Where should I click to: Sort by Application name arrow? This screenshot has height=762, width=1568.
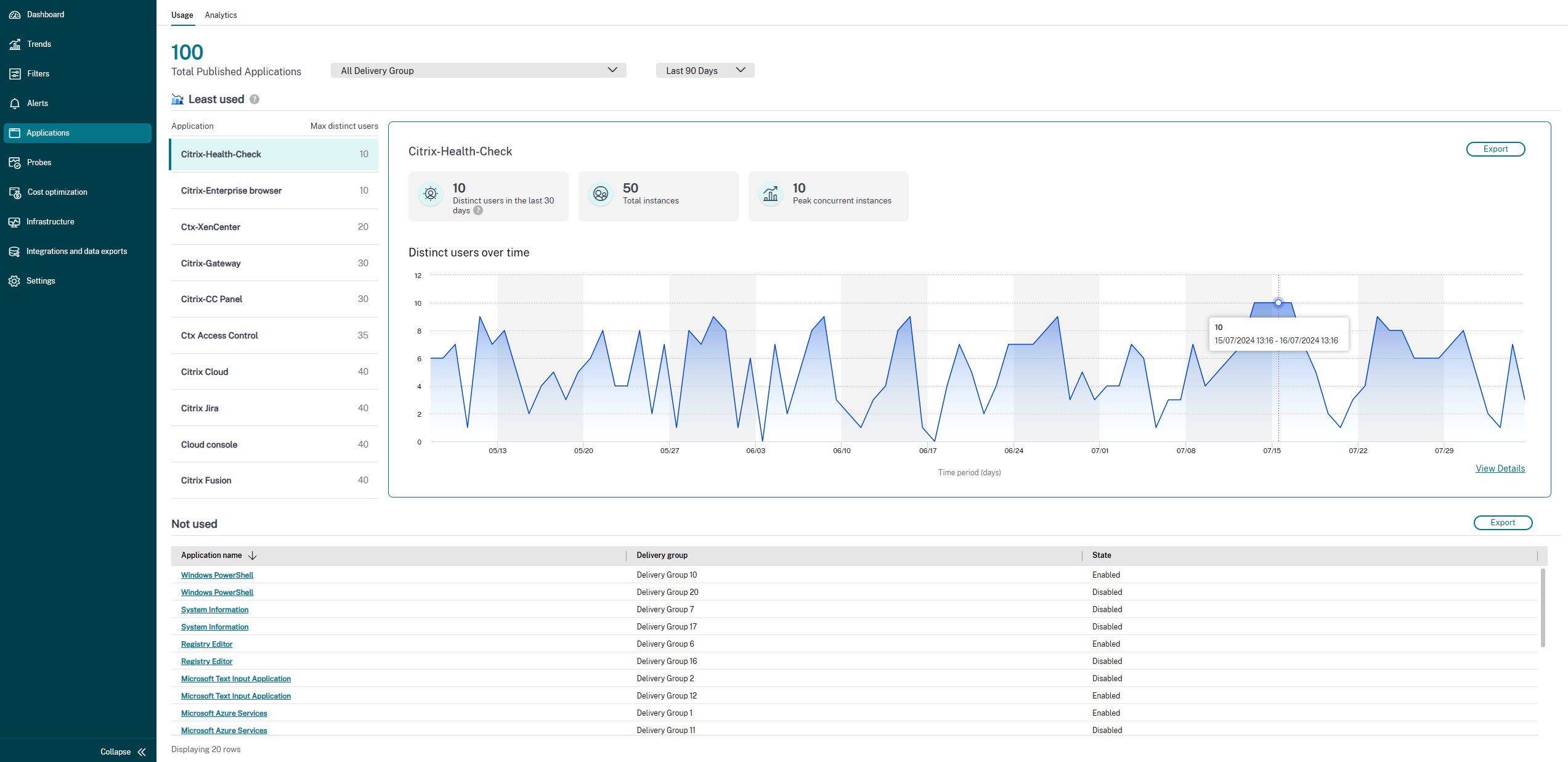click(x=253, y=555)
